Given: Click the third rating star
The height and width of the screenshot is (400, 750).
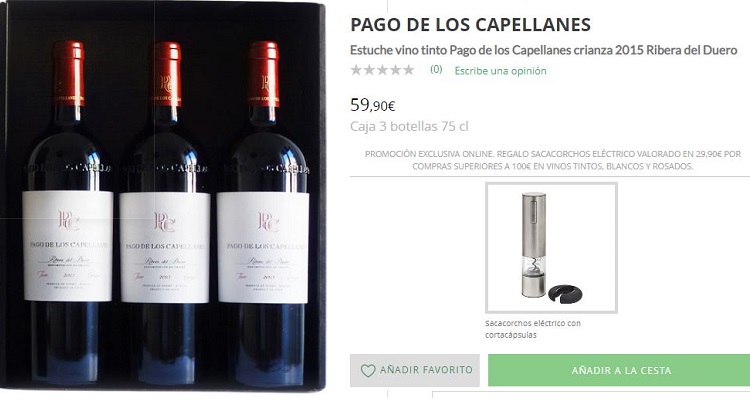Looking at the screenshot, I should tap(382, 70).
